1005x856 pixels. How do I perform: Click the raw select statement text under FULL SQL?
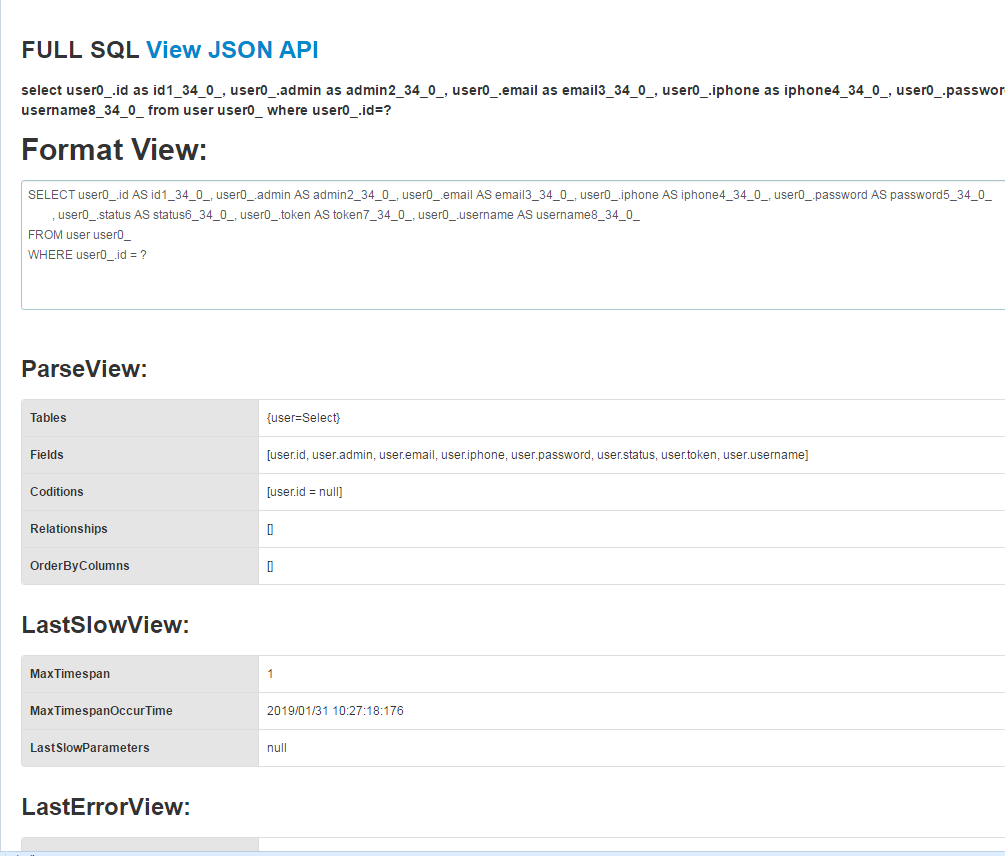pyautogui.click(x=513, y=101)
